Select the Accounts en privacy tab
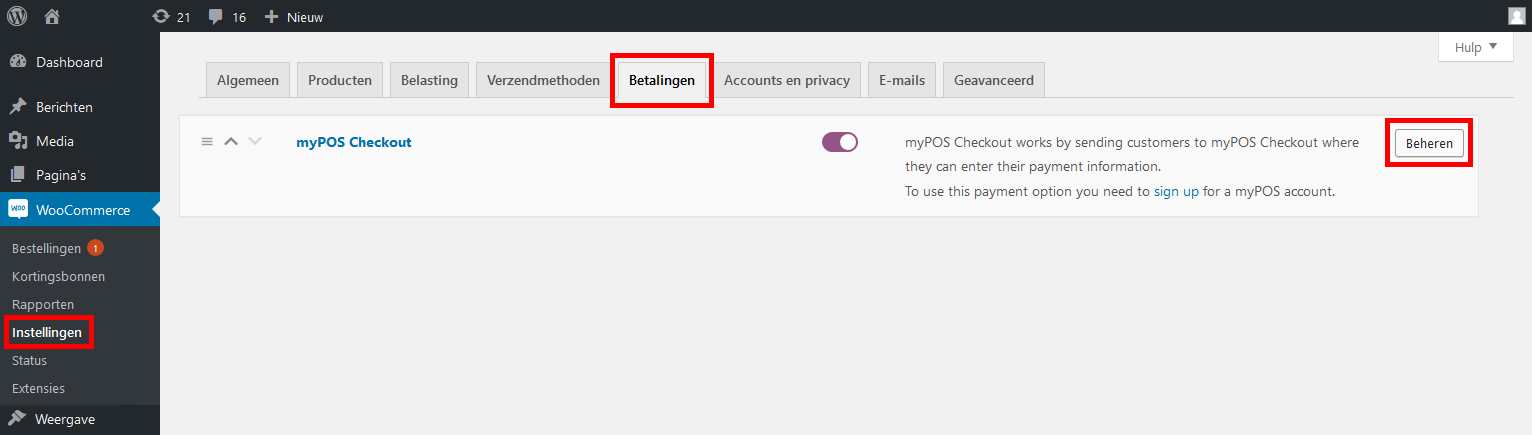 786,80
